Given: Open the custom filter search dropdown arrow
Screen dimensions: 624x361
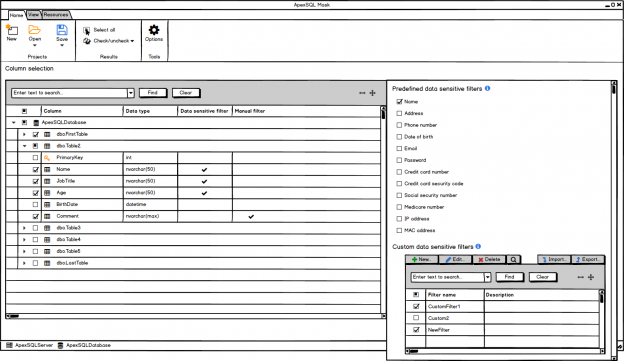Looking at the screenshot, I should (488, 277).
